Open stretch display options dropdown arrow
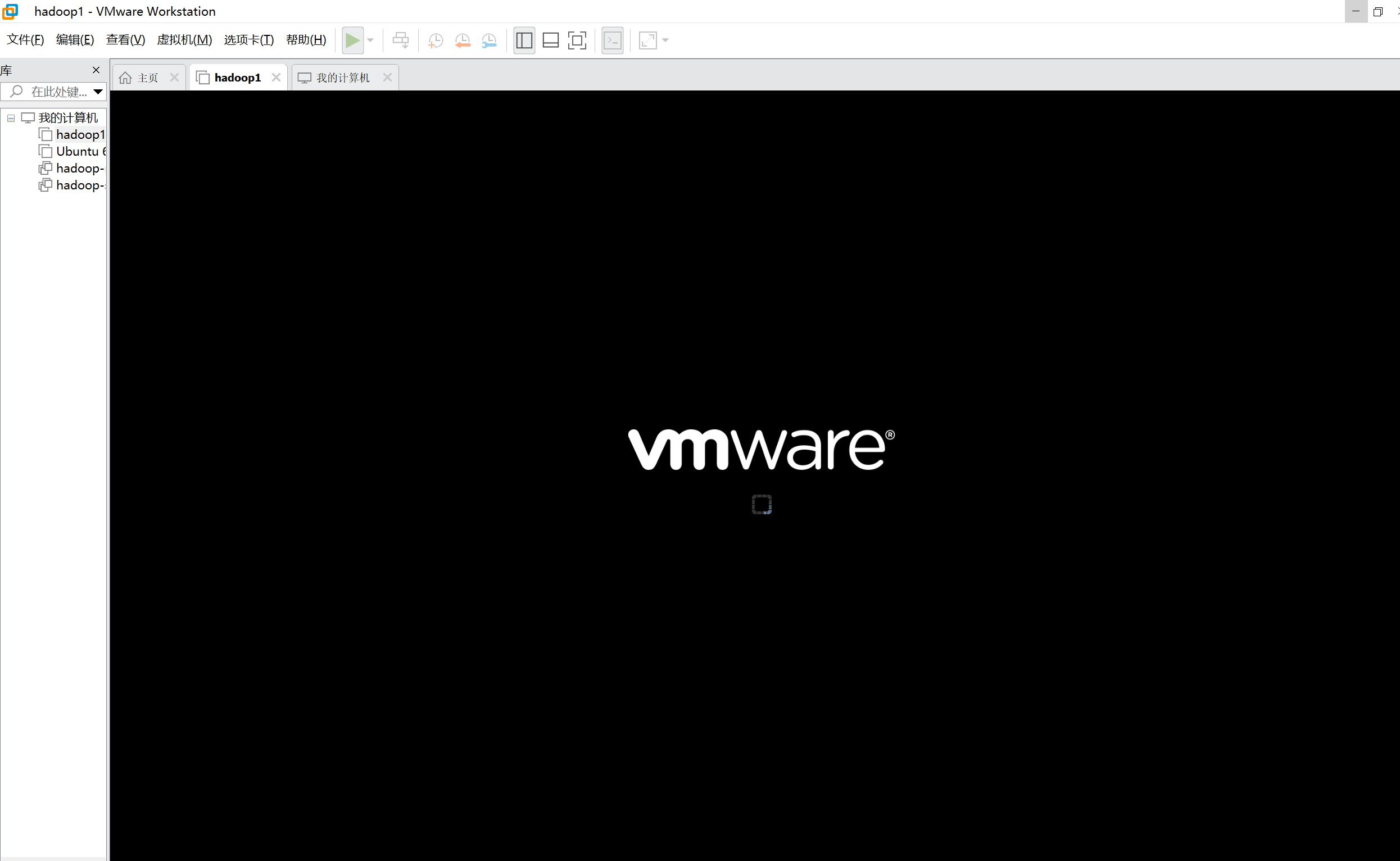1400x861 pixels. 665,40
